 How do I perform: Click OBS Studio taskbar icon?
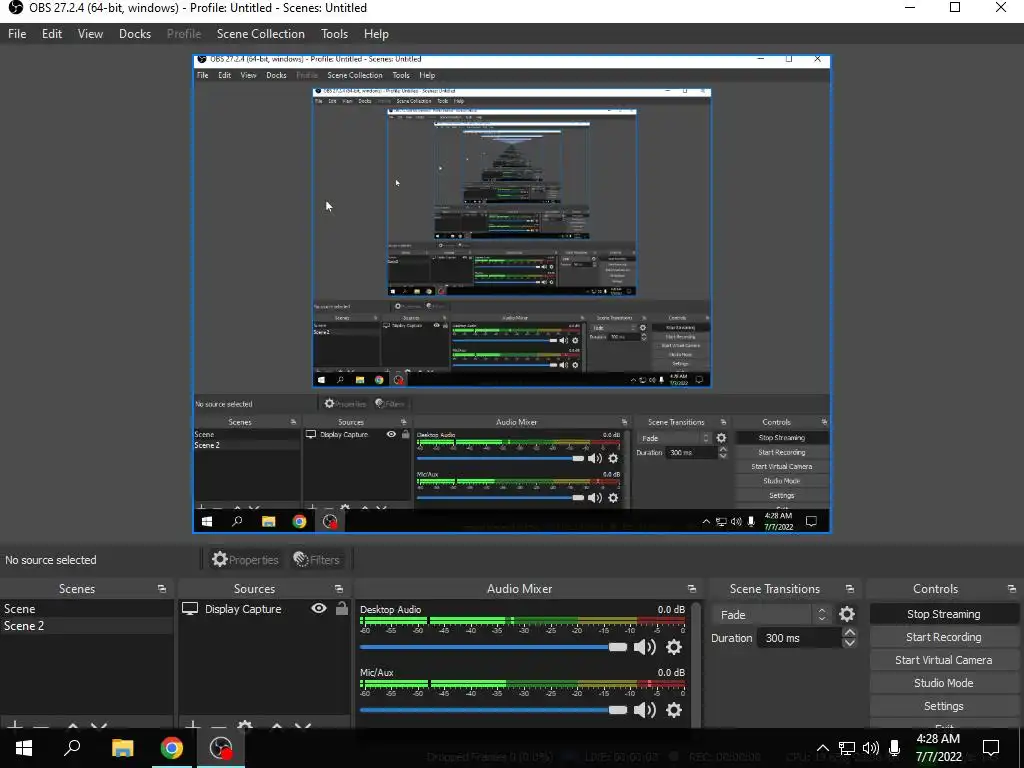click(221, 748)
